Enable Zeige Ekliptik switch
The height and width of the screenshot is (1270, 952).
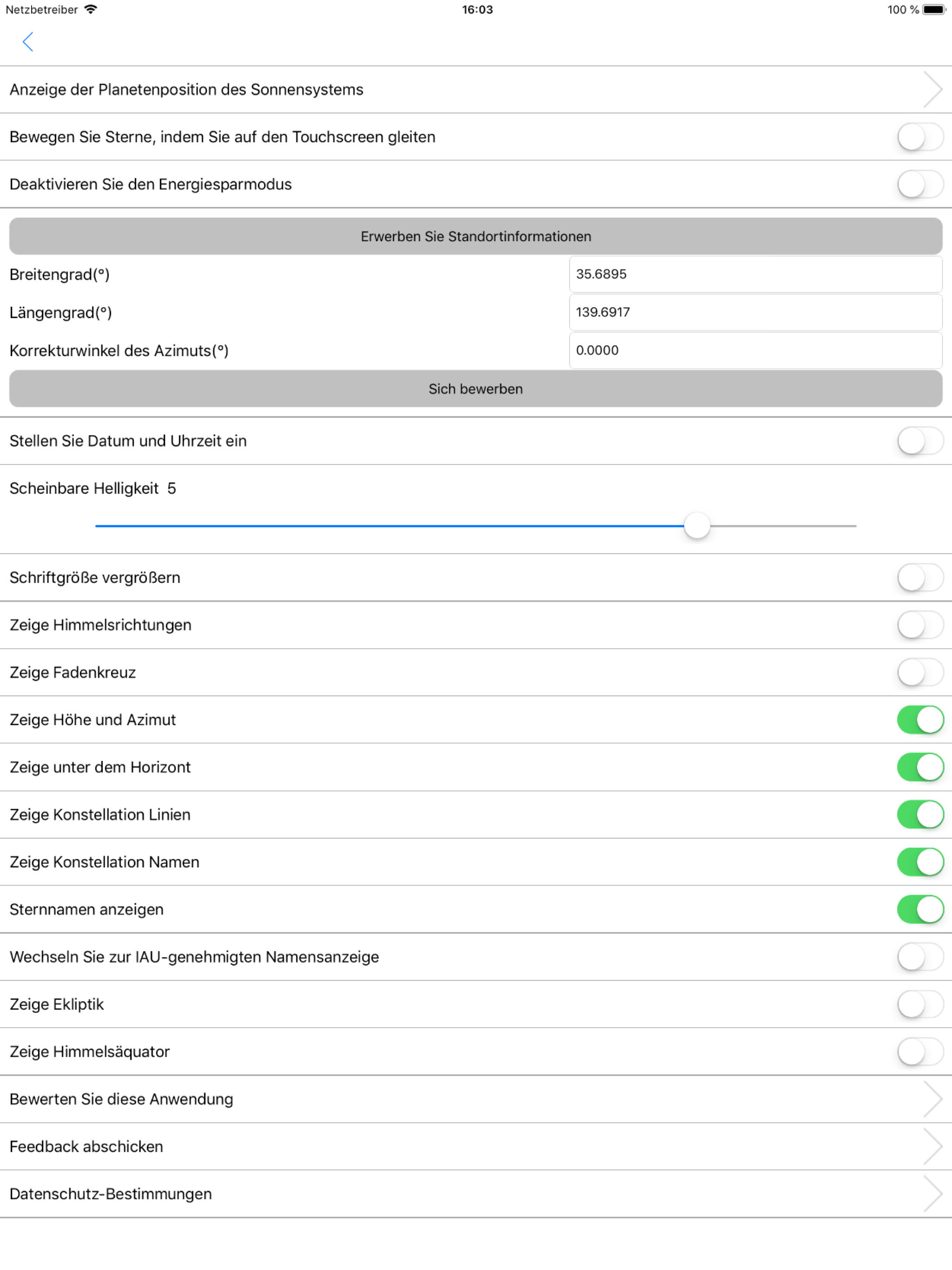tap(920, 1004)
